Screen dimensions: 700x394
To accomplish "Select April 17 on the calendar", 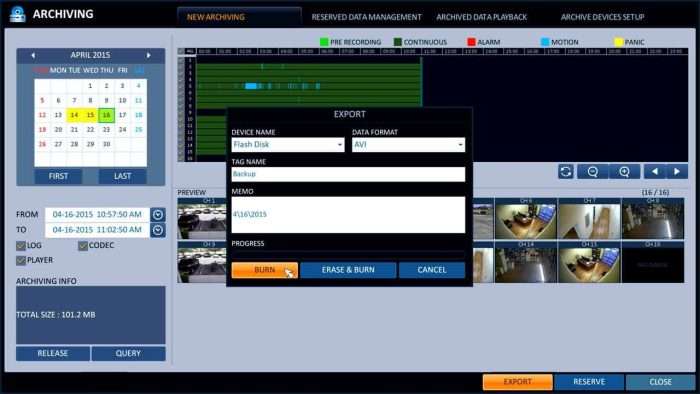I will [x=122, y=115].
